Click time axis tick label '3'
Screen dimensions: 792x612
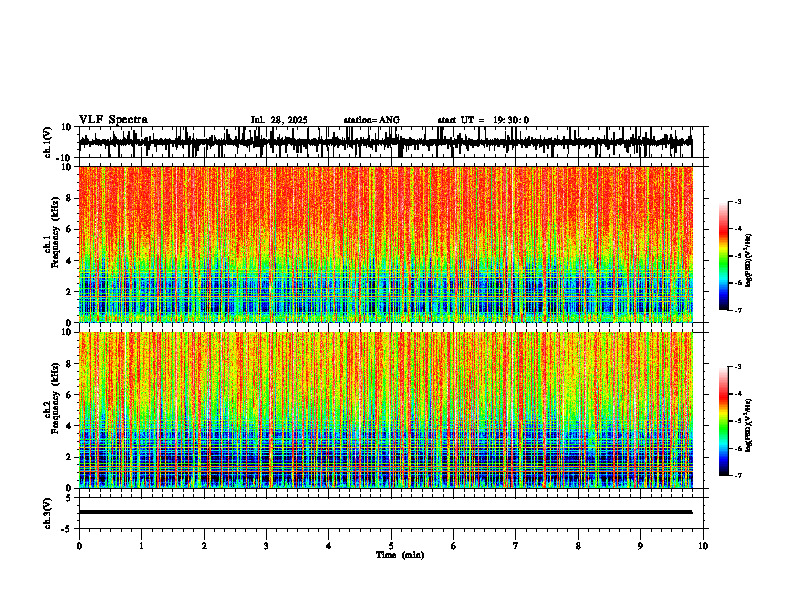pyautogui.click(x=266, y=546)
